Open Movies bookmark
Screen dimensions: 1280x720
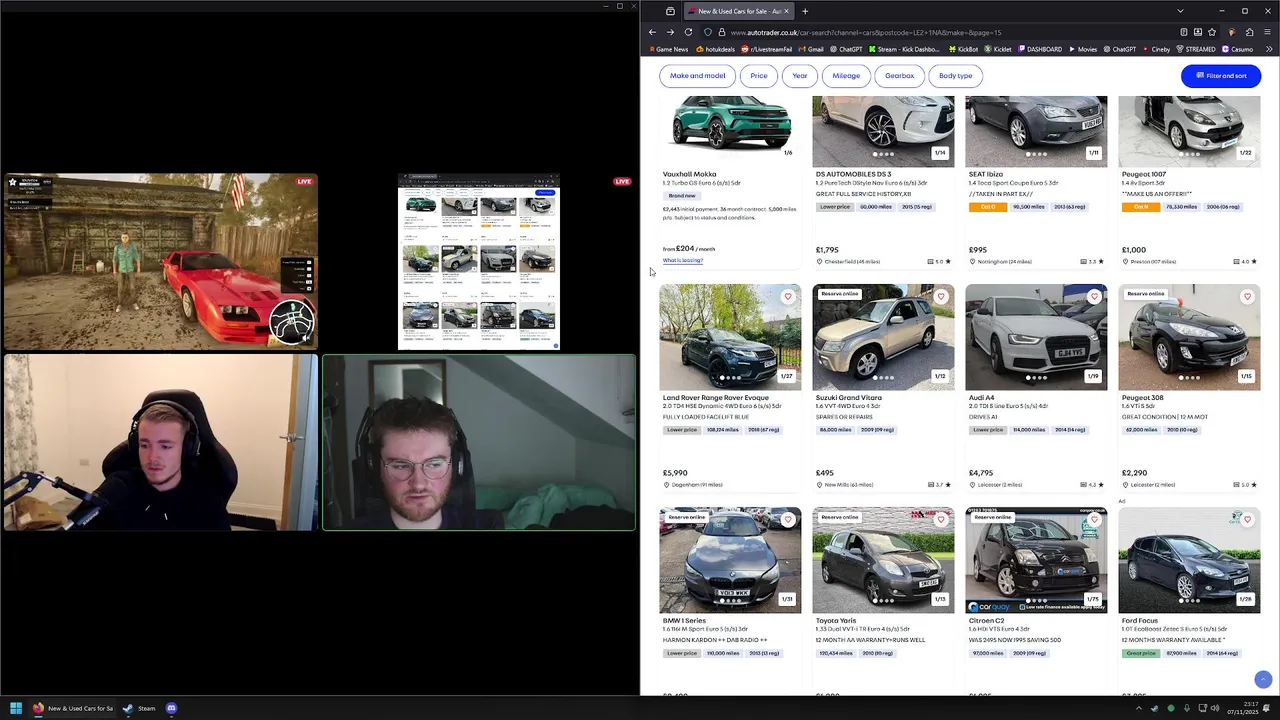point(1083,49)
